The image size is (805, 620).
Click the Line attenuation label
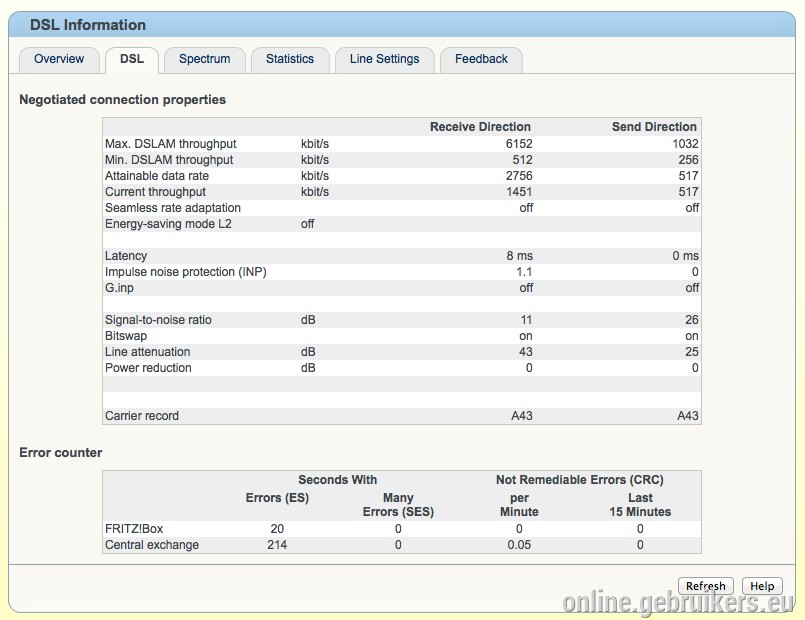[x=147, y=352]
